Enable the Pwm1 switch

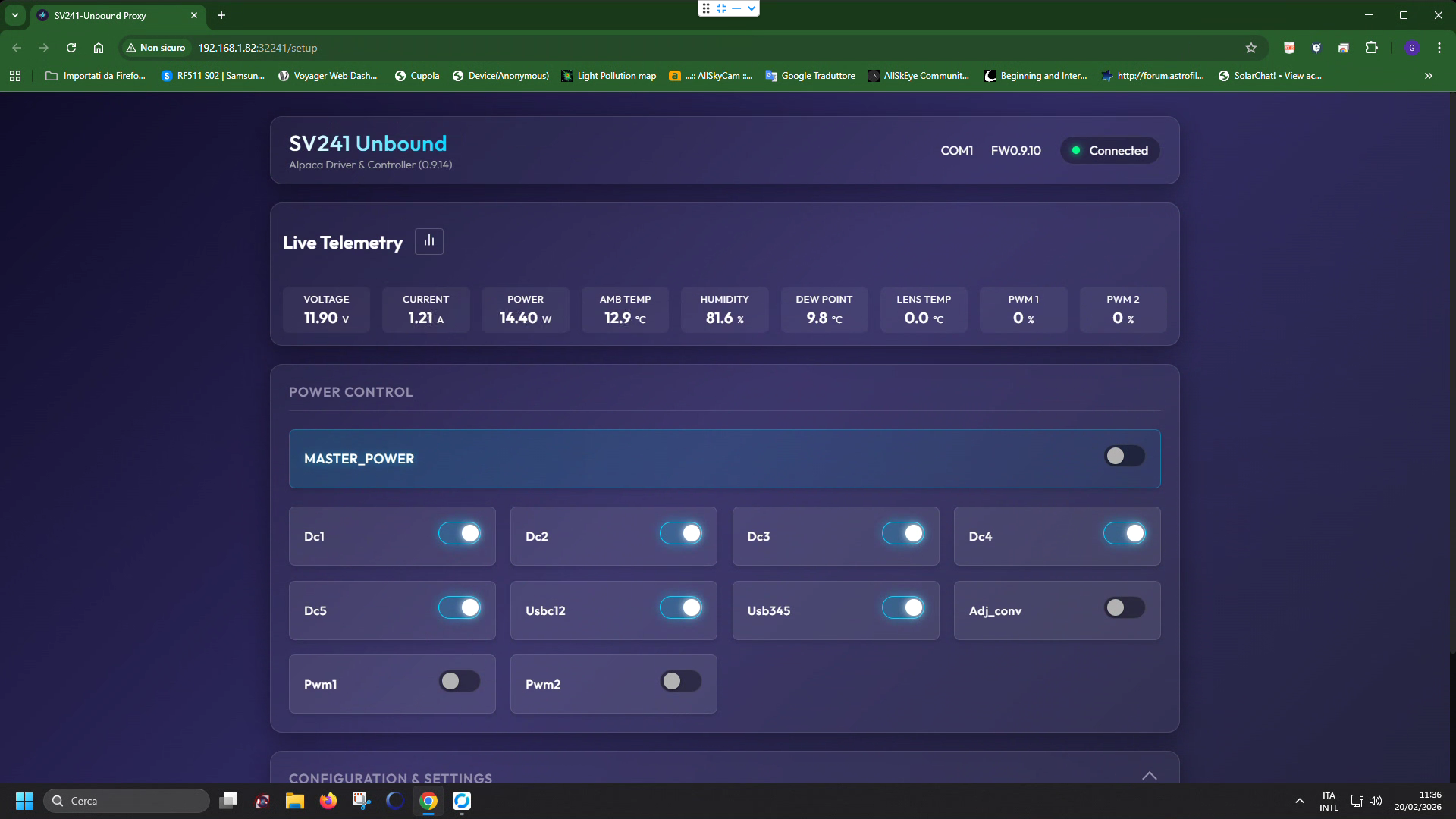click(460, 681)
